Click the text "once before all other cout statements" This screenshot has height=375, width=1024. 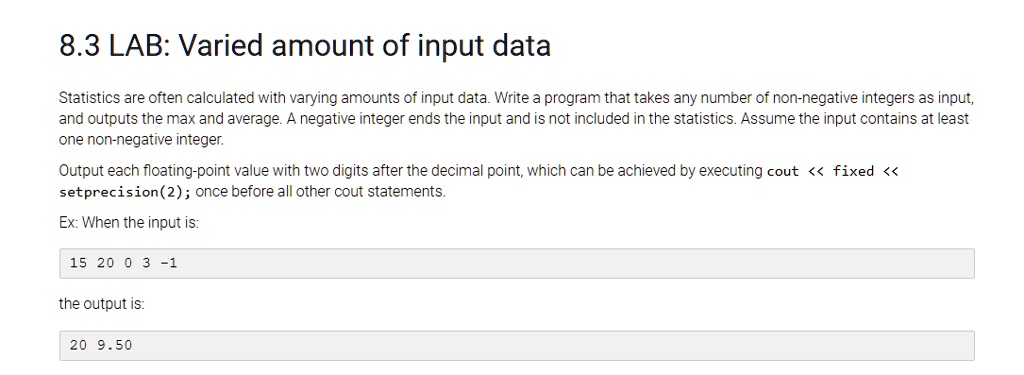pyautogui.click(x=319, y=192)
